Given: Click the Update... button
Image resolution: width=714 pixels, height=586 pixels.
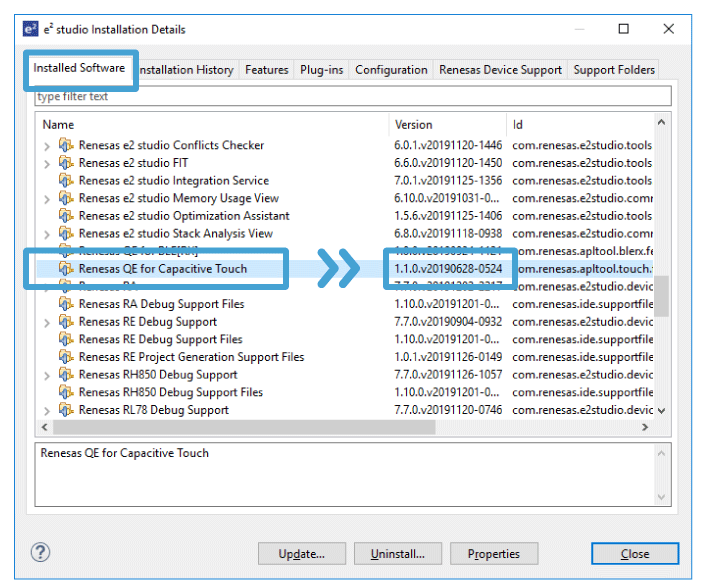Looking at the screenshot, I should (x=302, y=554).
